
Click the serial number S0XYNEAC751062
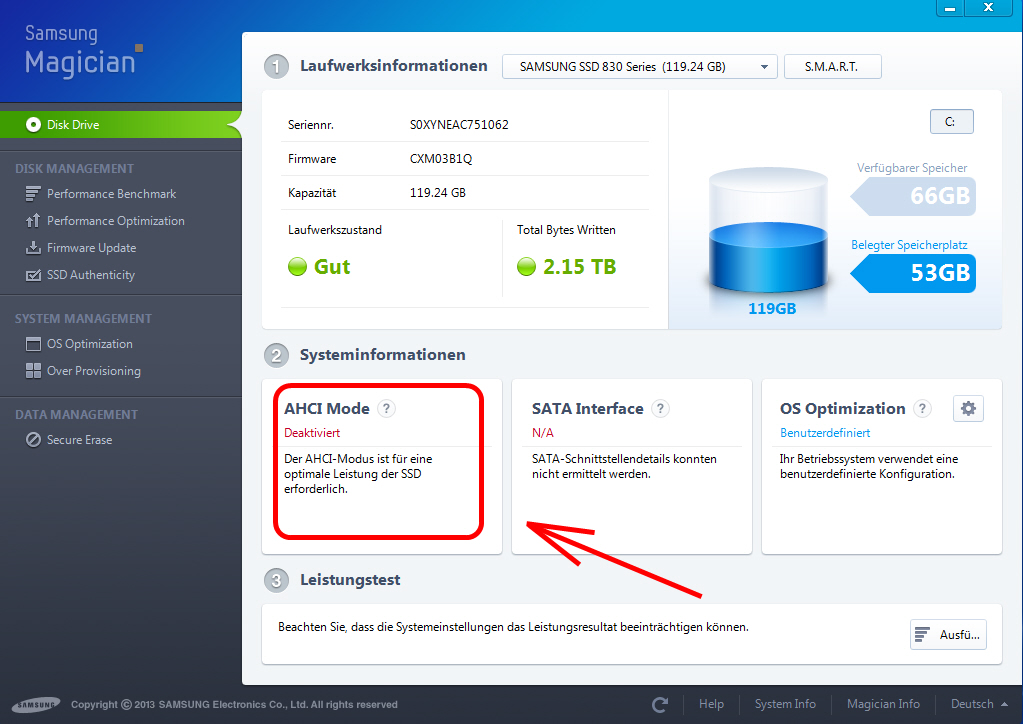pyautogui.click(x=459, y=125)
